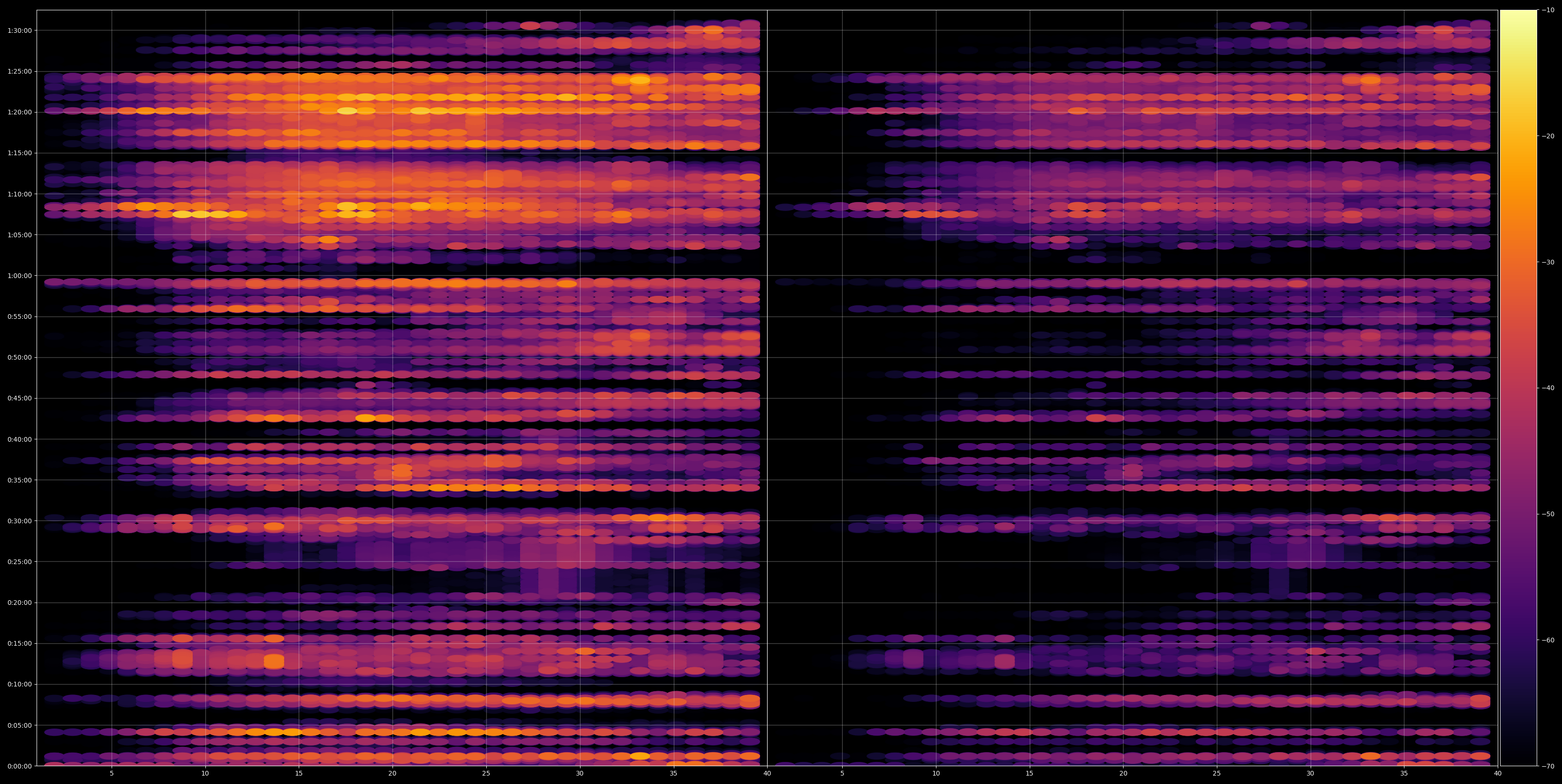Select the 0:40:00 y-axis tick label

19,439
